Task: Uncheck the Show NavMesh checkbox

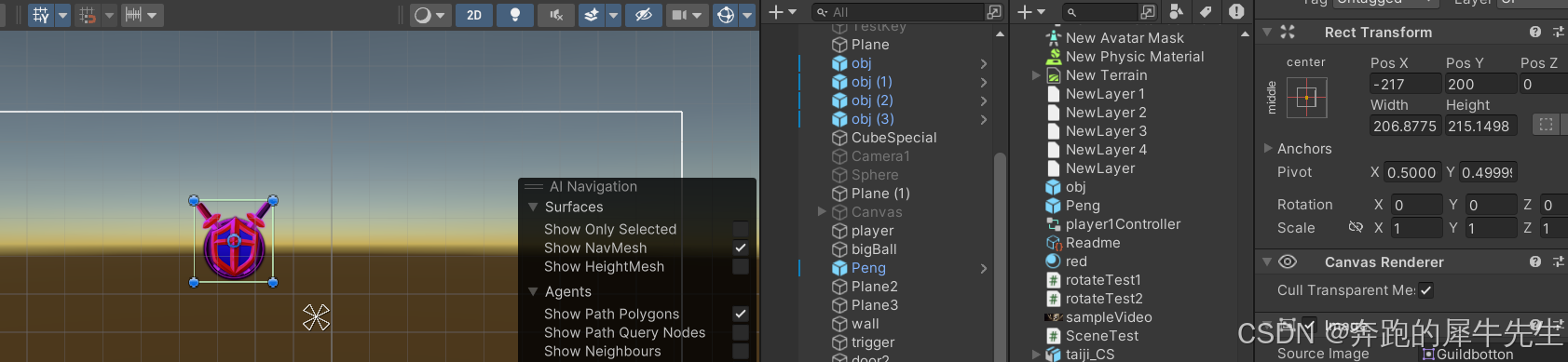Action: coord(741,248)
